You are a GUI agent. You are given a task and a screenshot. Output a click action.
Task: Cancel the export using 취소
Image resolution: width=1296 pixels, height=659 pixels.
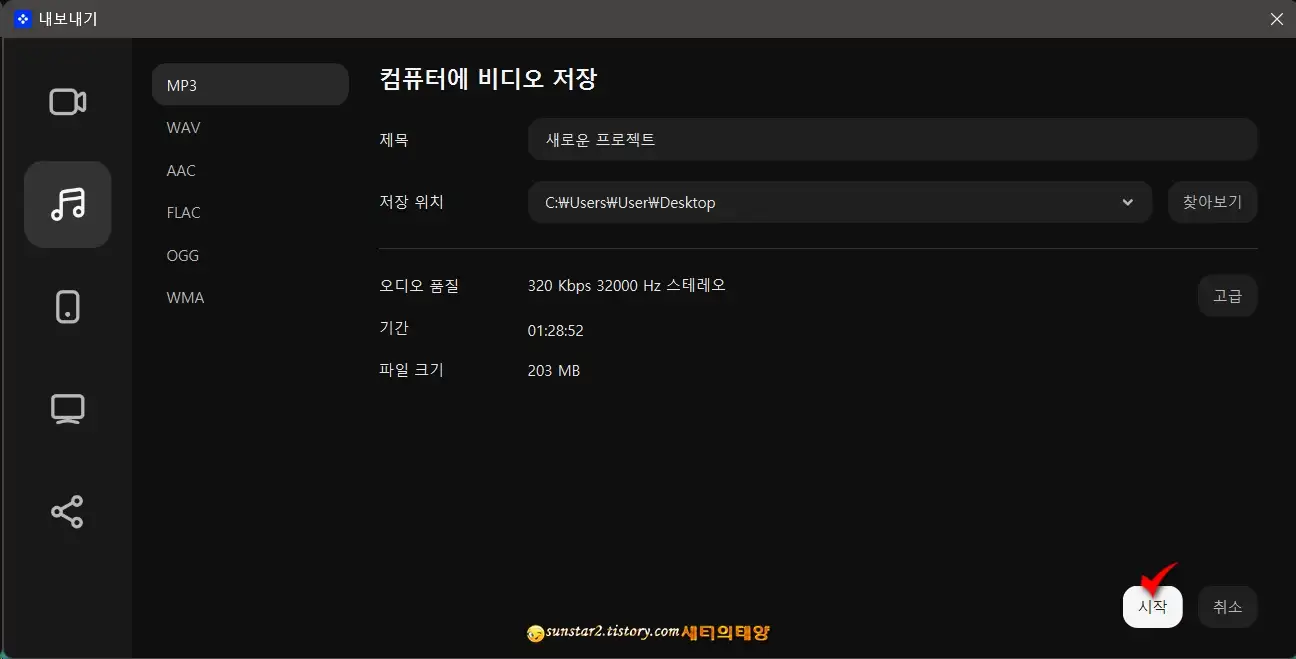[1227, 606]
